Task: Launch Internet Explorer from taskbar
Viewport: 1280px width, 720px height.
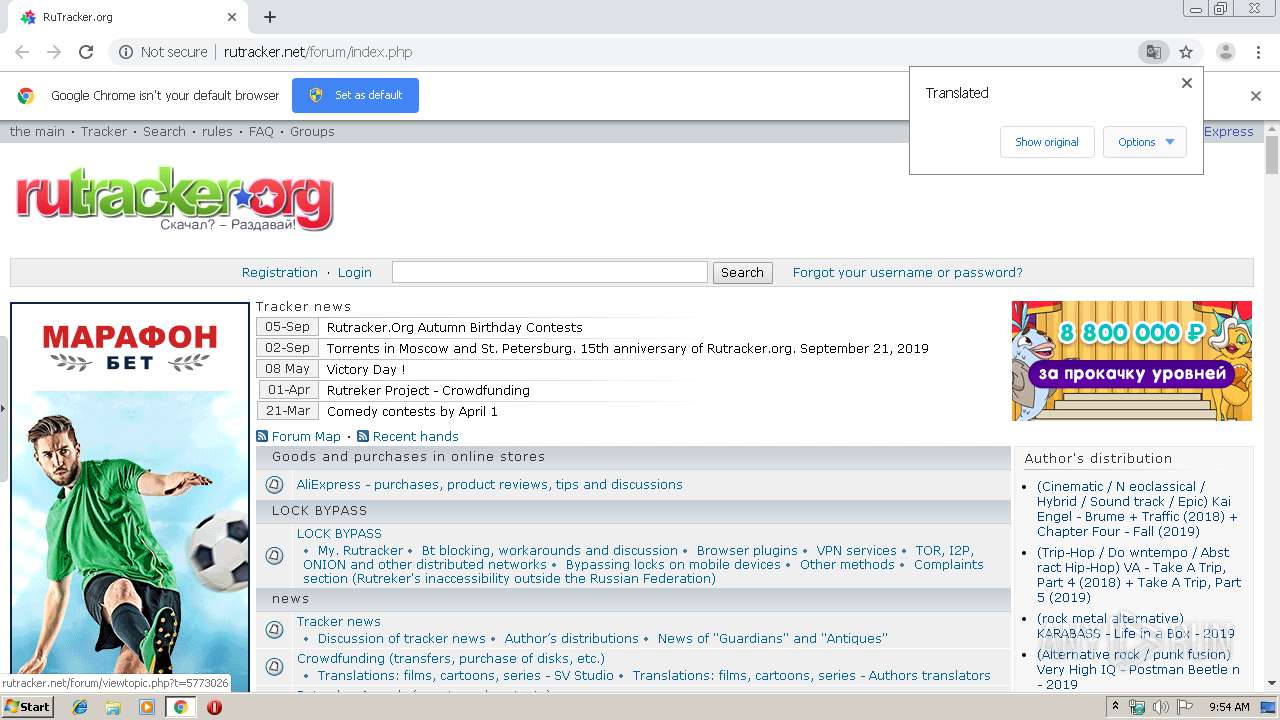Action: pyautogui.click(x=80, y=707)
